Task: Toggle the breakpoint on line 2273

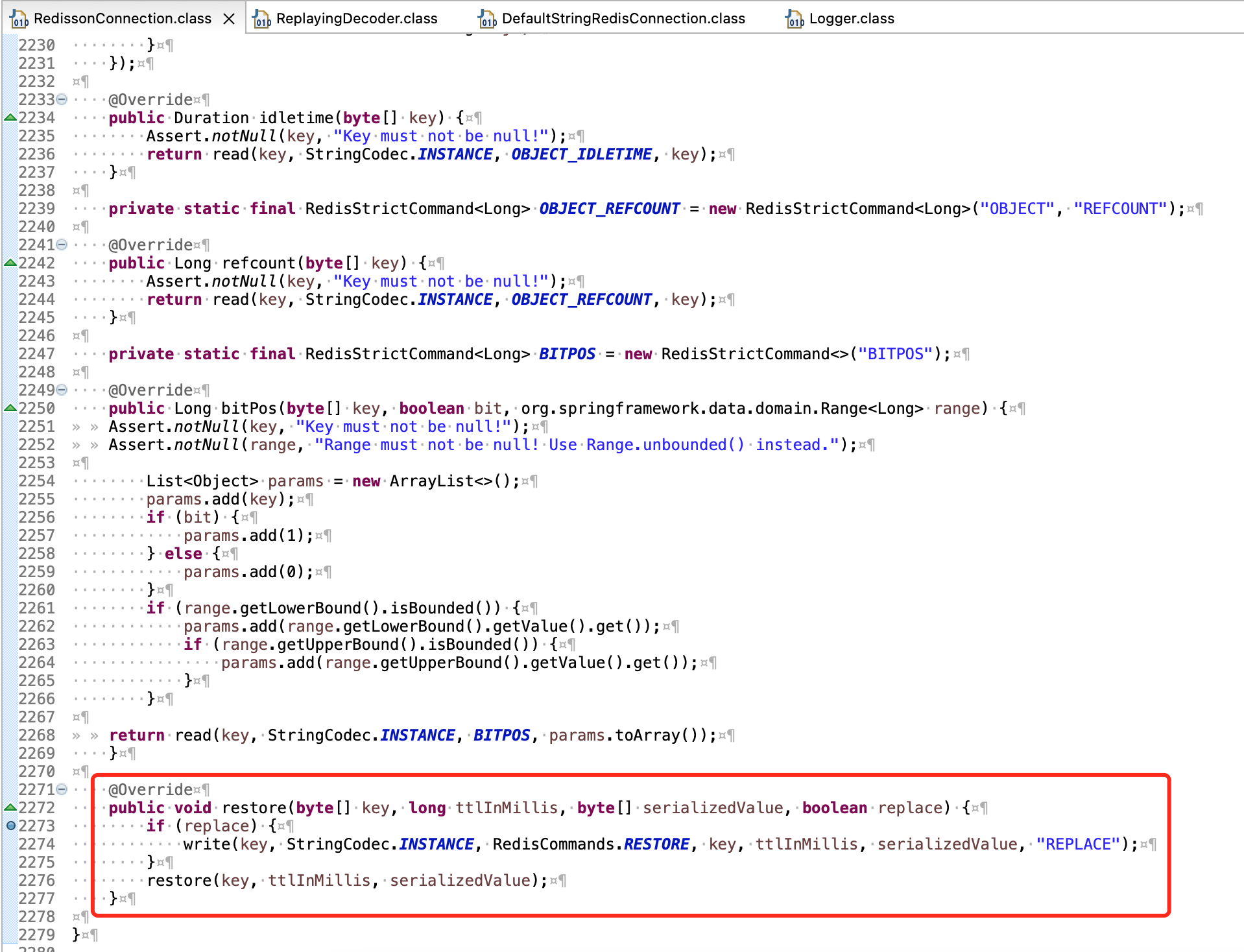Action: point(10,826)
